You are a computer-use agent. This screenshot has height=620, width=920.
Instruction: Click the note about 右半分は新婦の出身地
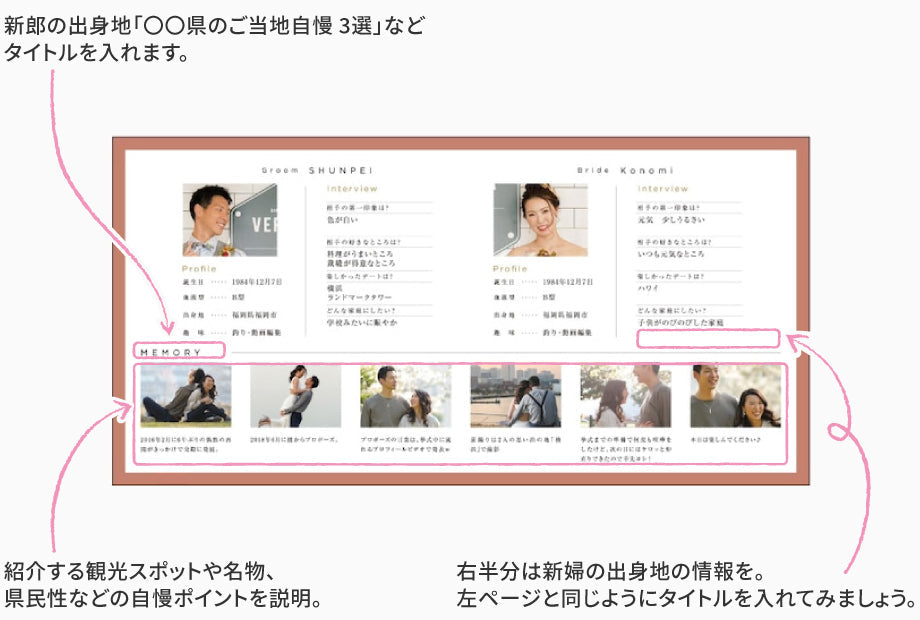click(x=685, y=586)
